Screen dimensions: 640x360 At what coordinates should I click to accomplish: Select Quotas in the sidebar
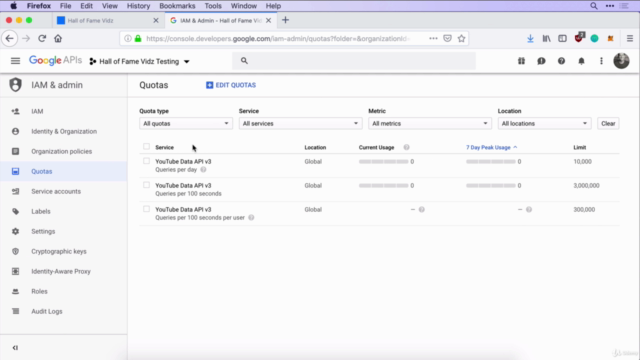(x=42, y=171)
